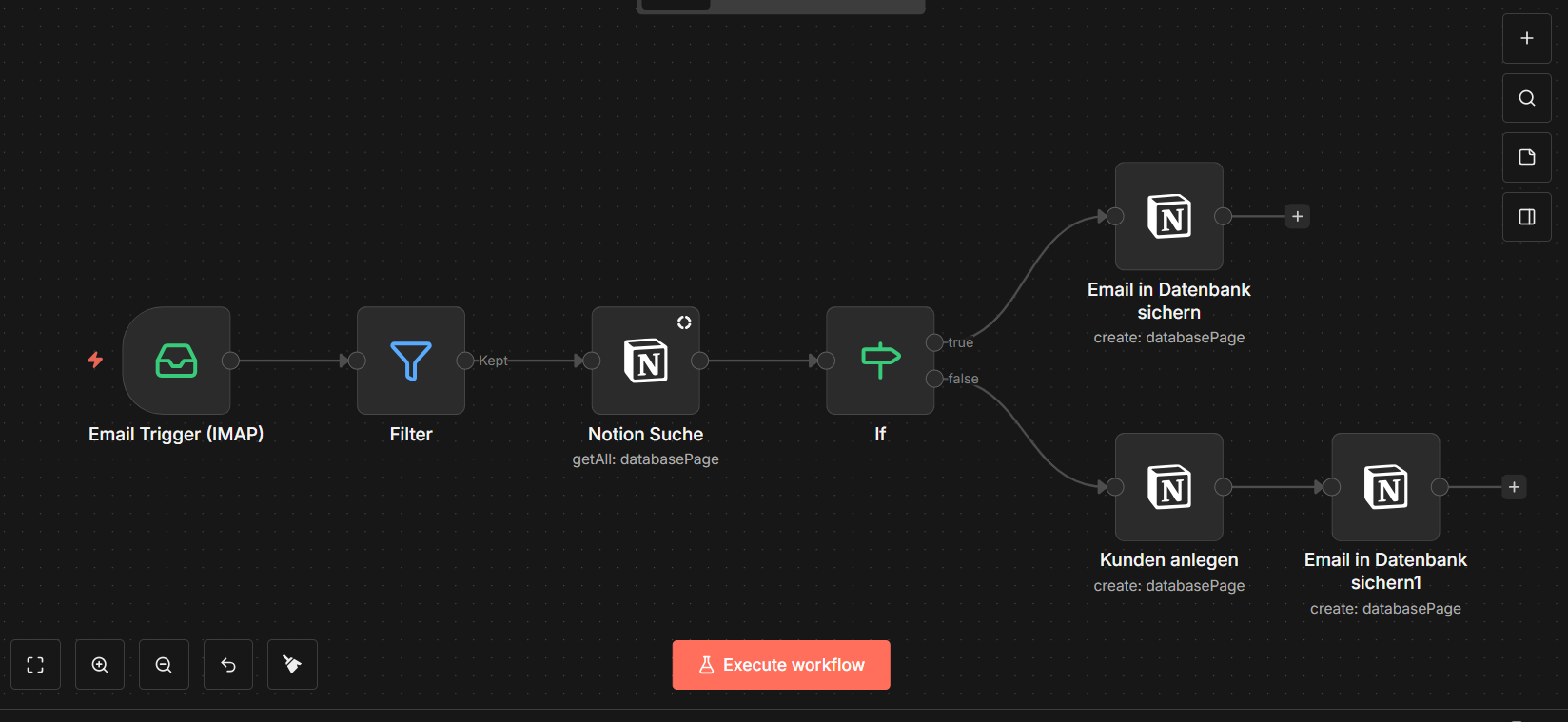Add node after Email in Datenbank sichern1
Screen dimensions: 1568x722
click(x=1514, y=487)
